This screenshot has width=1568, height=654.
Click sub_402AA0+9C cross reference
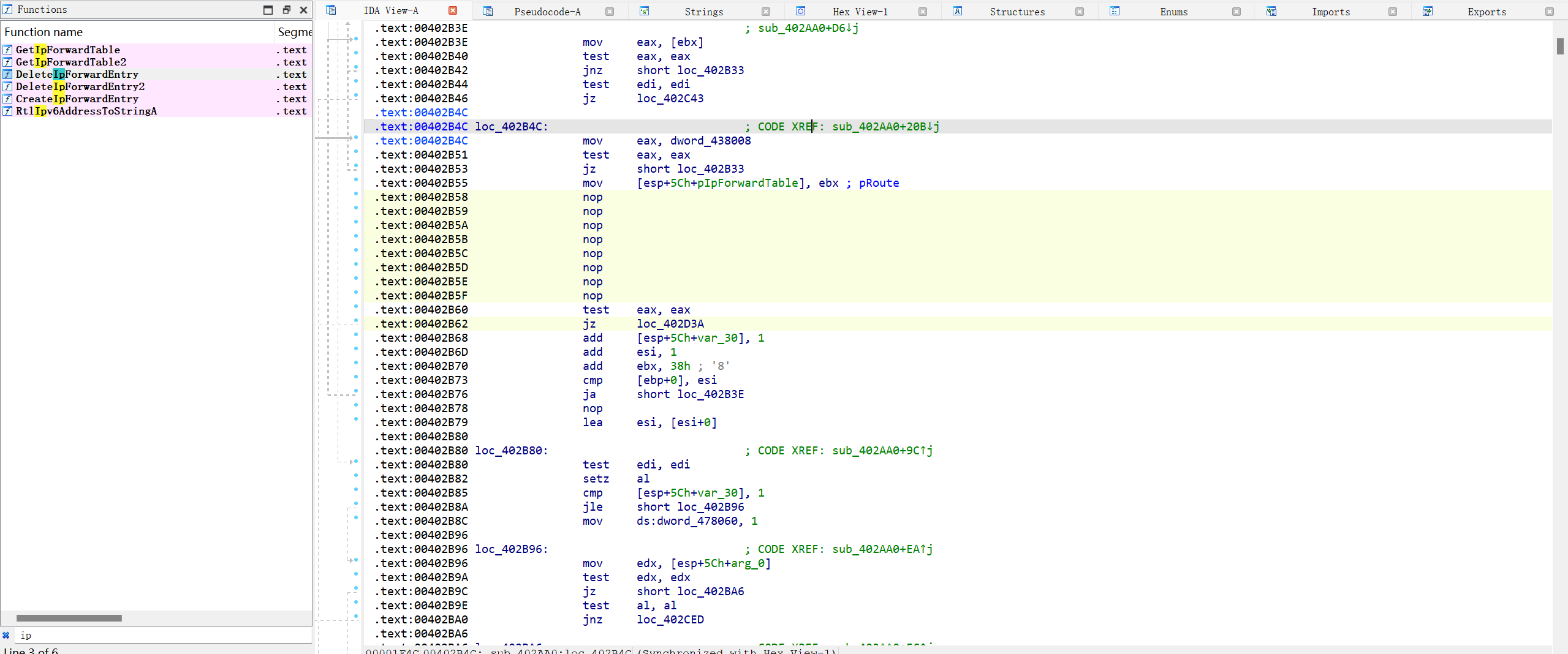pos(882,451)
